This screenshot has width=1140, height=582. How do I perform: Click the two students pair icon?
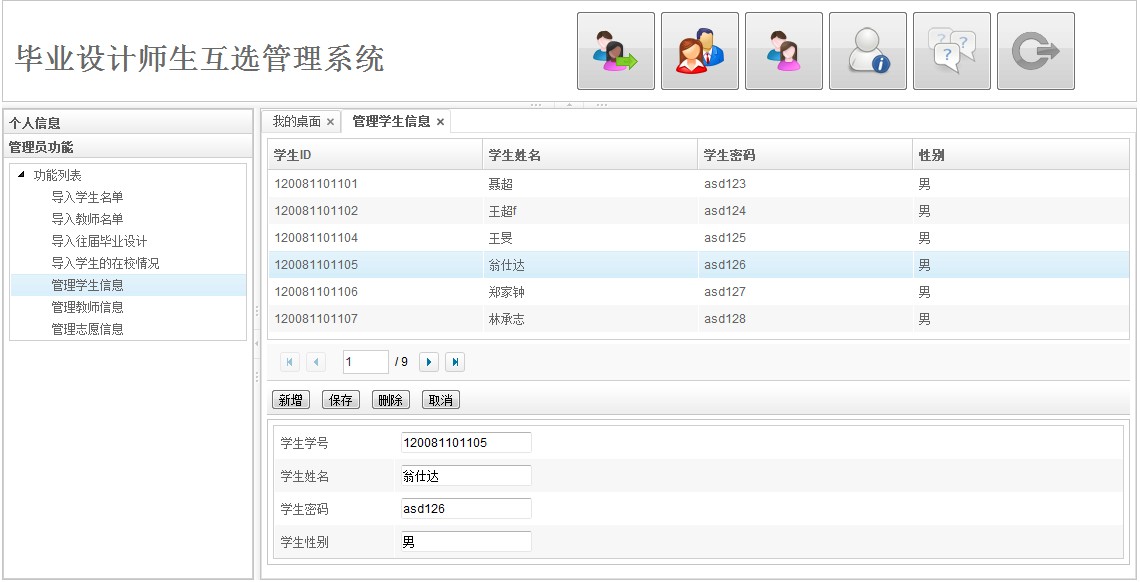pyautogui.click(x=784, y=51)
